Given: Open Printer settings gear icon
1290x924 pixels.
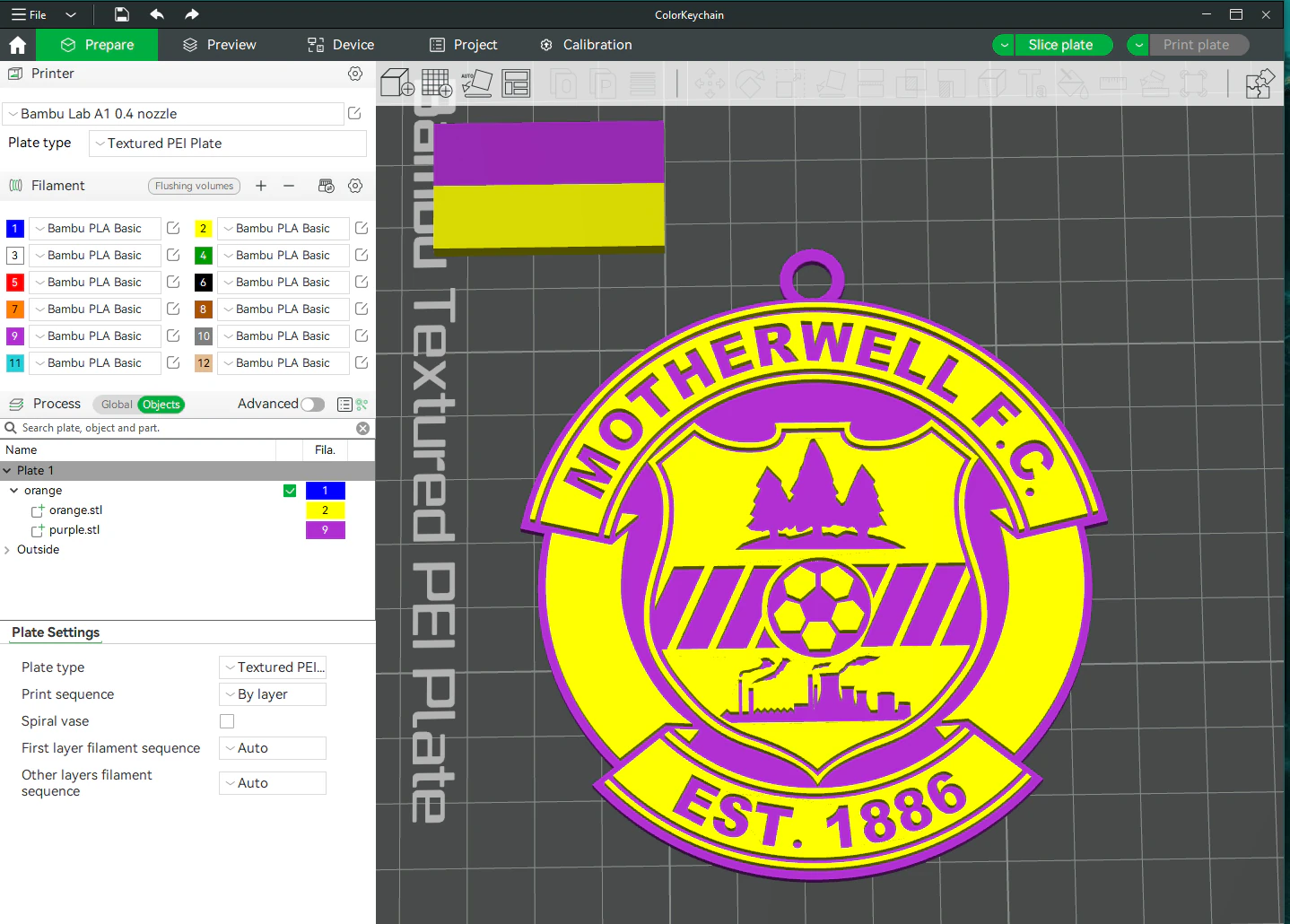Looking at the screenshot, I should coord(355,74).
